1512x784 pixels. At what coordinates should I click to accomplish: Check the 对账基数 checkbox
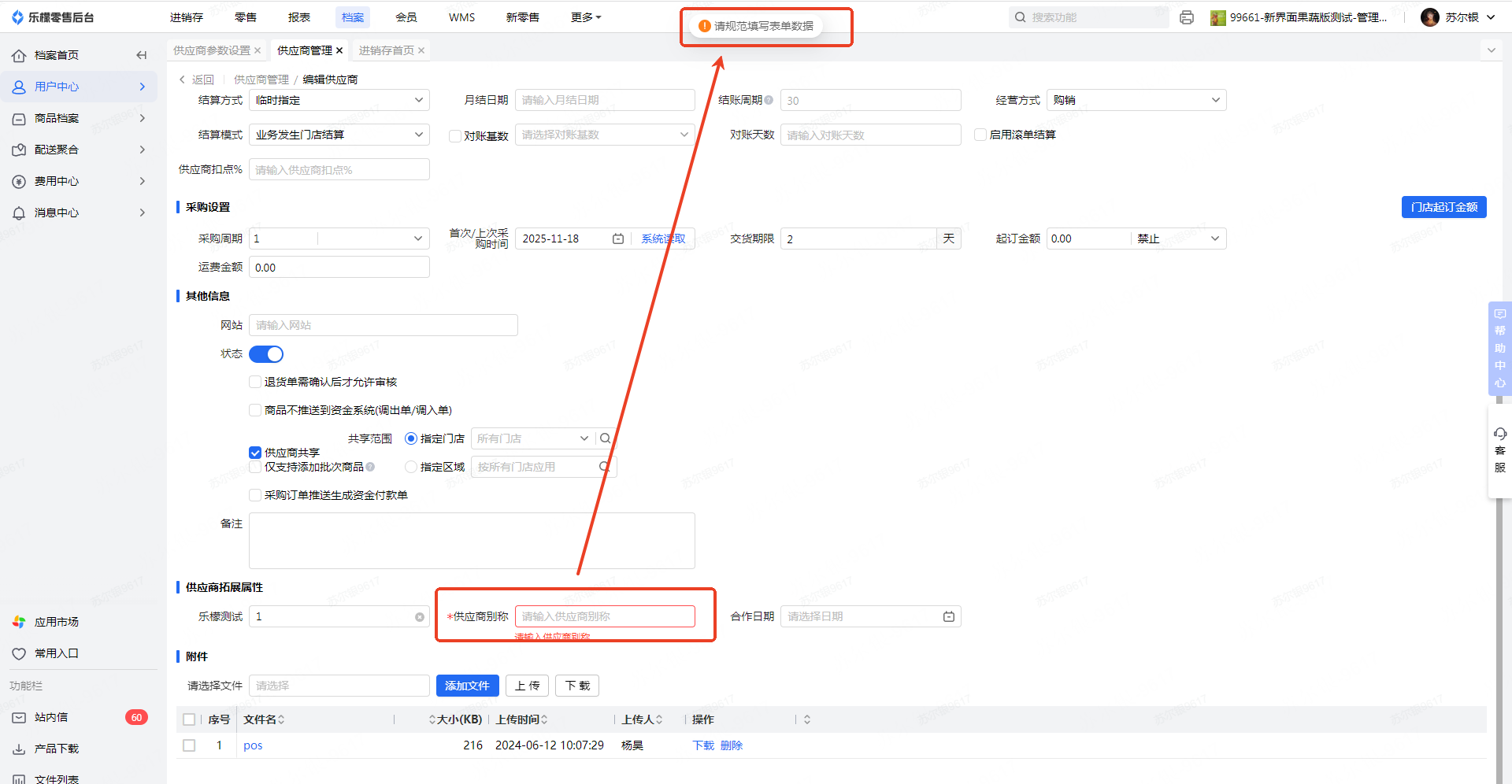coord(455,135)
